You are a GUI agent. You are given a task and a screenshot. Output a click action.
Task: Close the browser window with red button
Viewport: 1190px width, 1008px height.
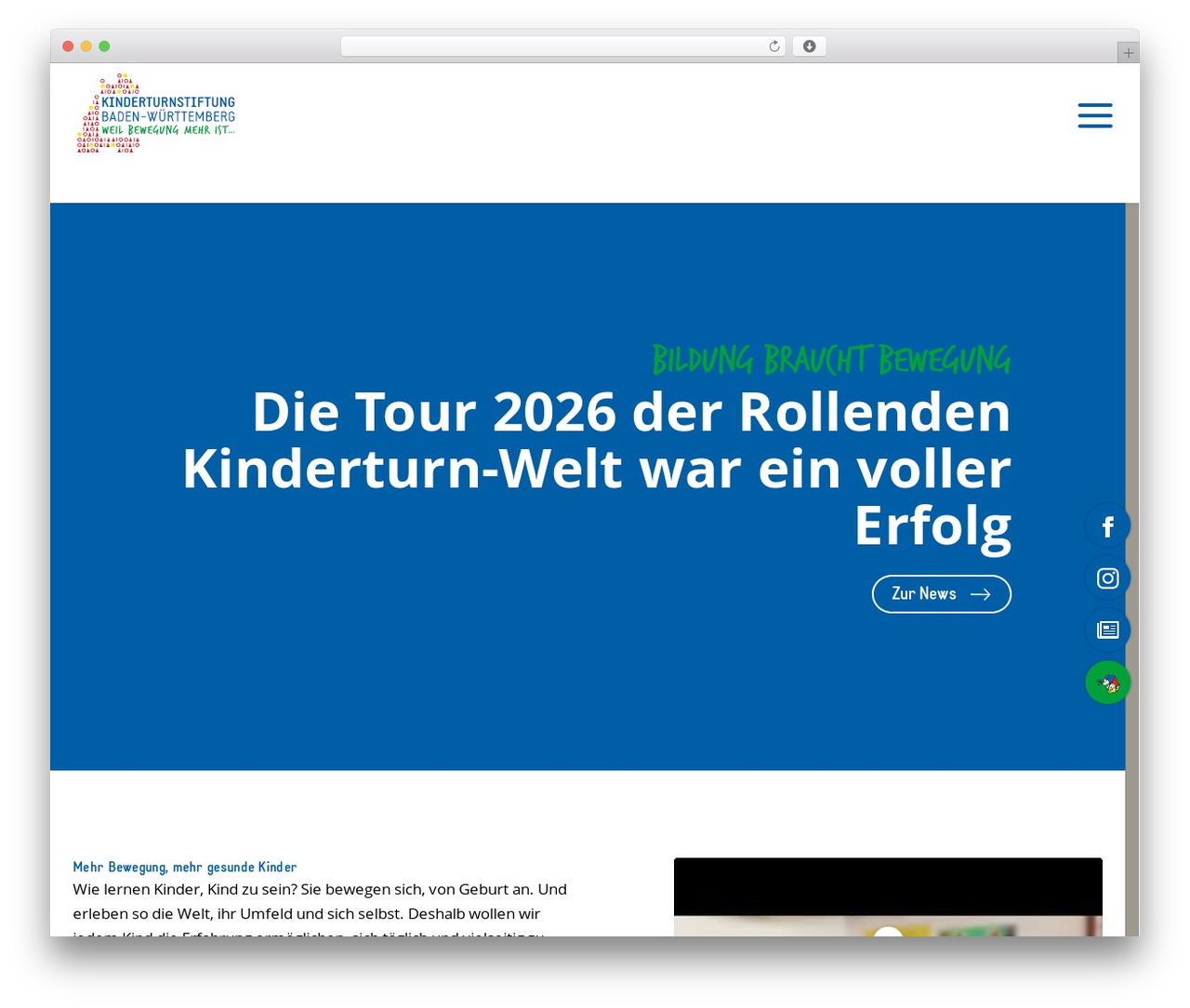click(68, 46)
